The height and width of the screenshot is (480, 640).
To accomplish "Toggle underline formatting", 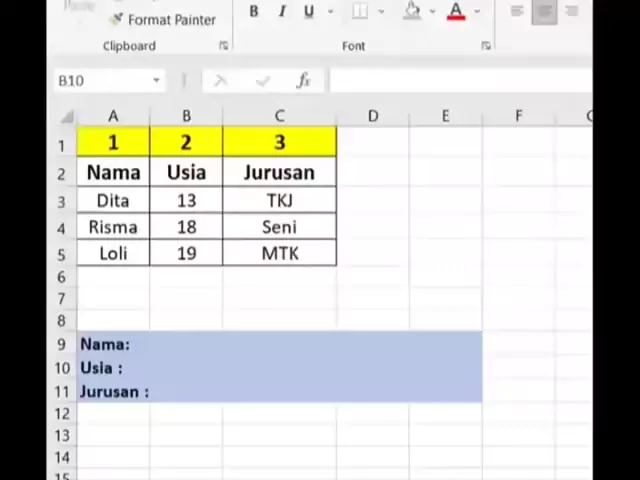I will [308, 12].
